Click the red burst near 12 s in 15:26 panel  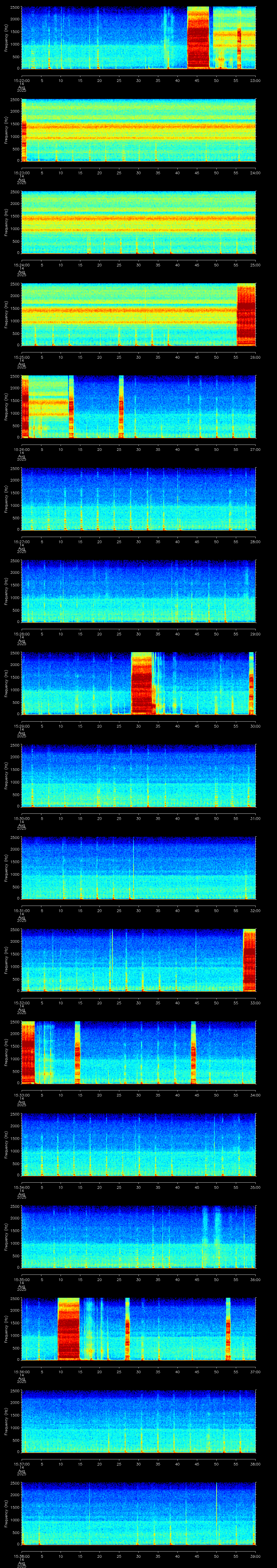(x=71, y=407)
